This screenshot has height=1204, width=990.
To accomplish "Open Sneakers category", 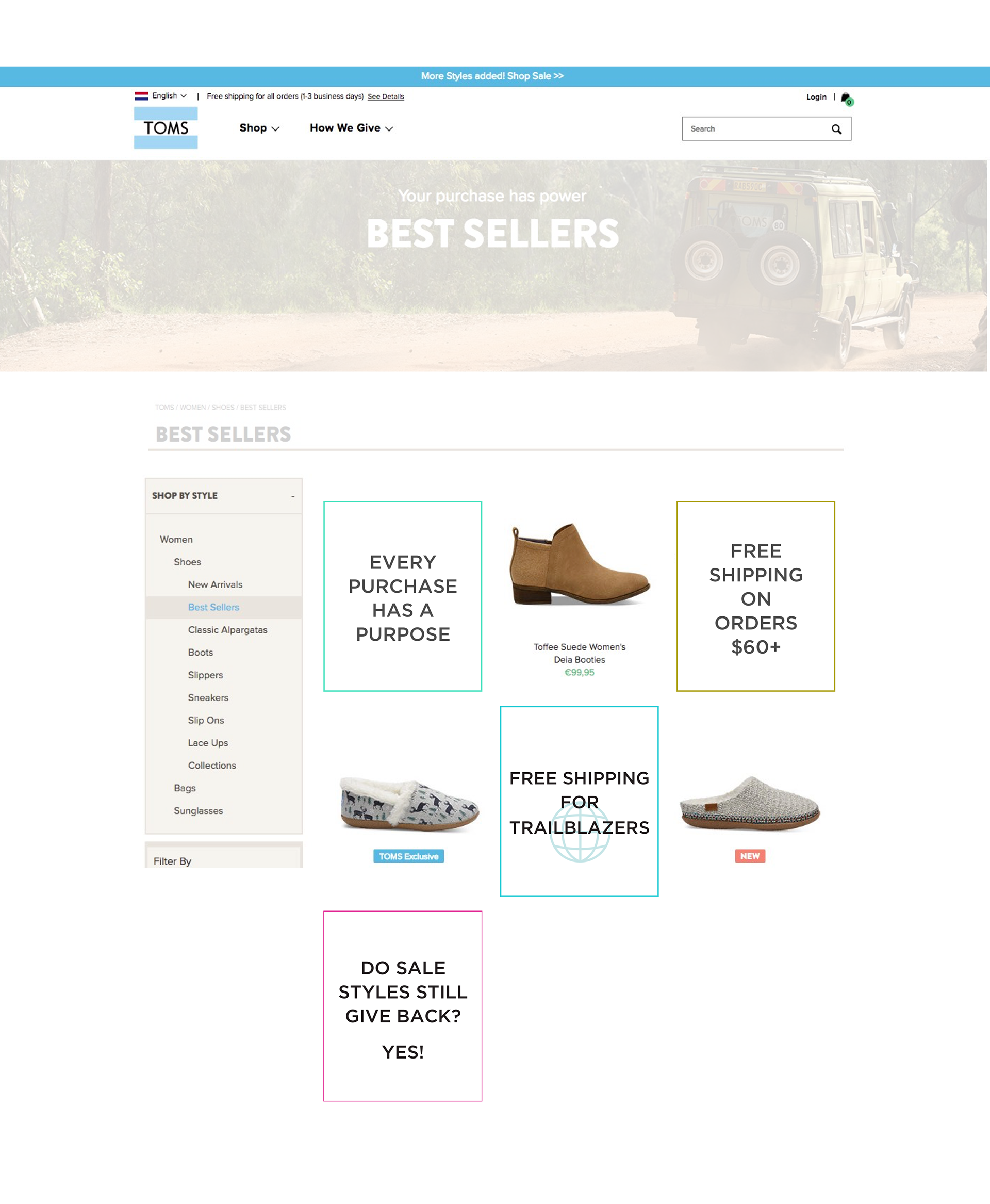I will pyautogui.click(x=208, y=697).
